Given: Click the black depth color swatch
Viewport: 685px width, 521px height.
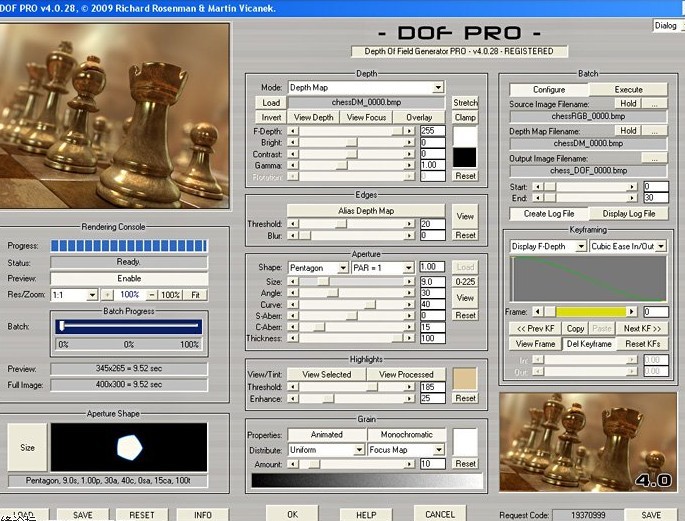Looking at the screenshot, I should 465,158.
